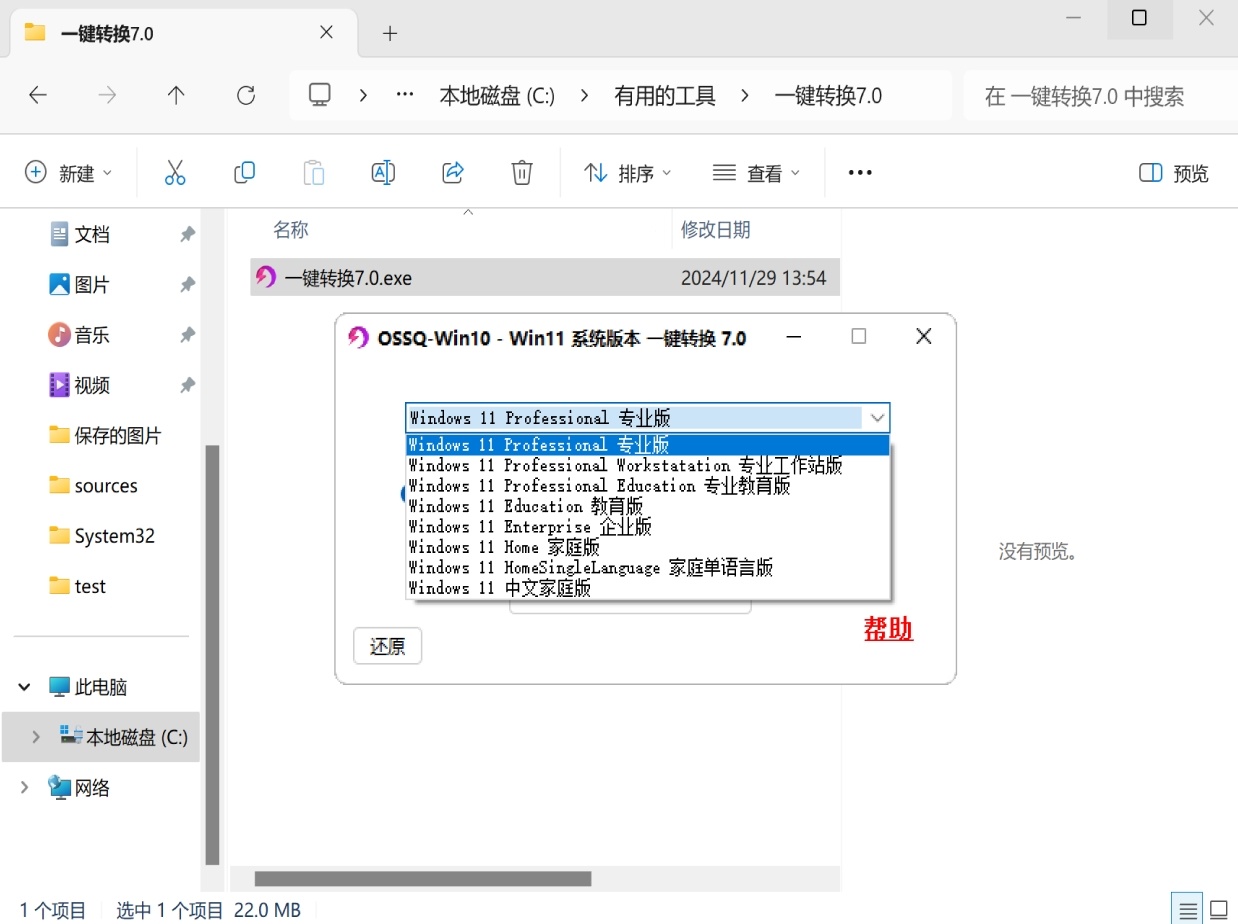Select the file 一键转换7.0.exe
The height and width of the screenshot is (924, 1238).
coord(545,278)
